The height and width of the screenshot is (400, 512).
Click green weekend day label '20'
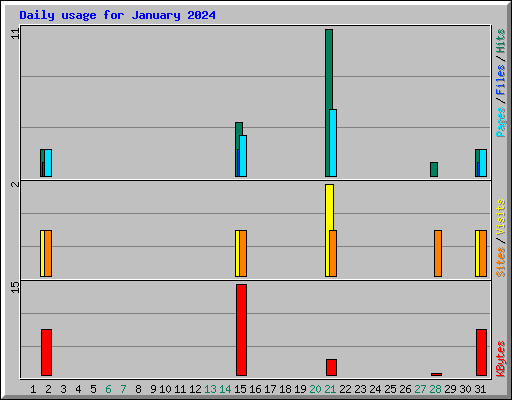pos(315,389)
